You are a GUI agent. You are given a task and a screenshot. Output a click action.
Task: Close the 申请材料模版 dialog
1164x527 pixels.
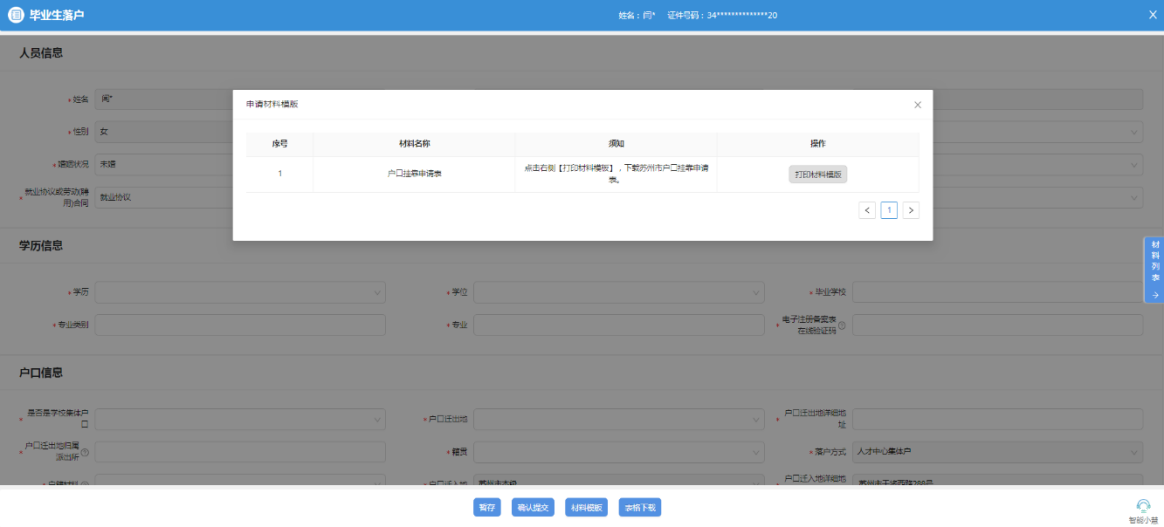click(917, 105)
